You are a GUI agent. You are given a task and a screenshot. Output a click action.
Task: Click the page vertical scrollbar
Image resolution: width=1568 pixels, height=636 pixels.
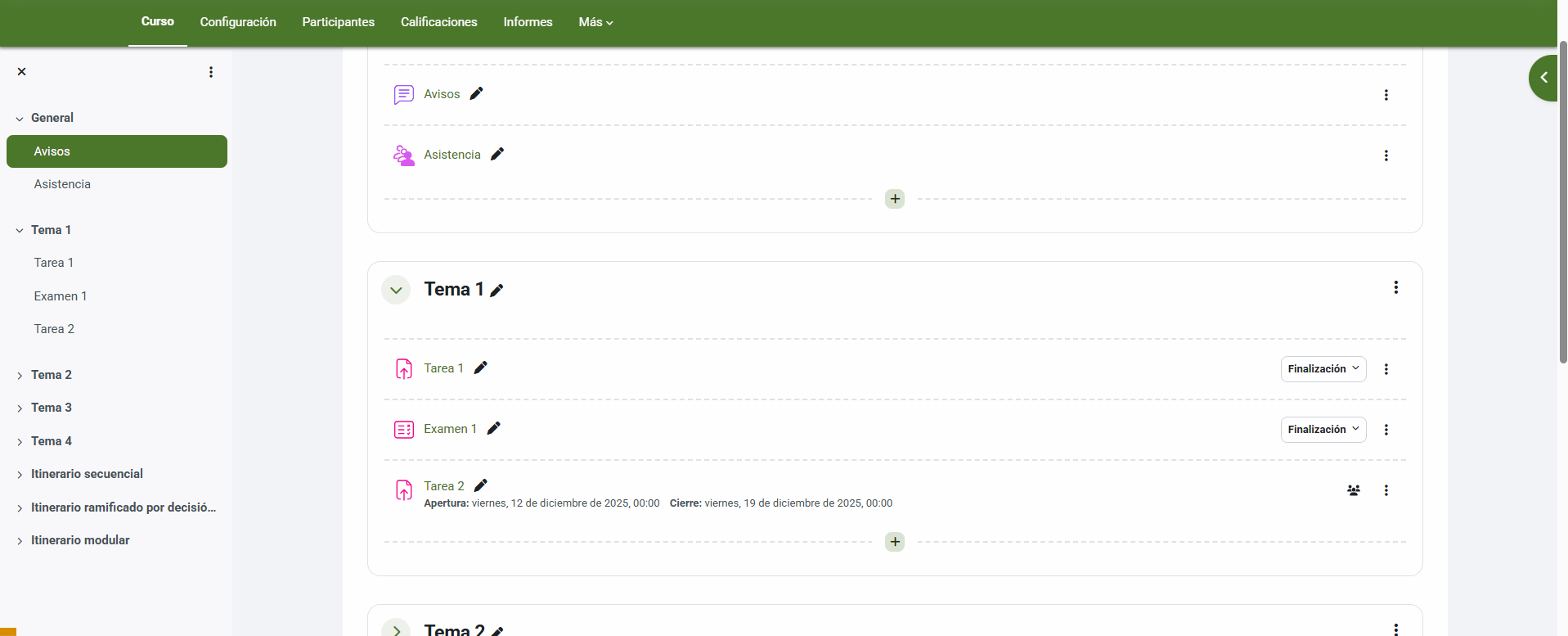point(1563,205)
